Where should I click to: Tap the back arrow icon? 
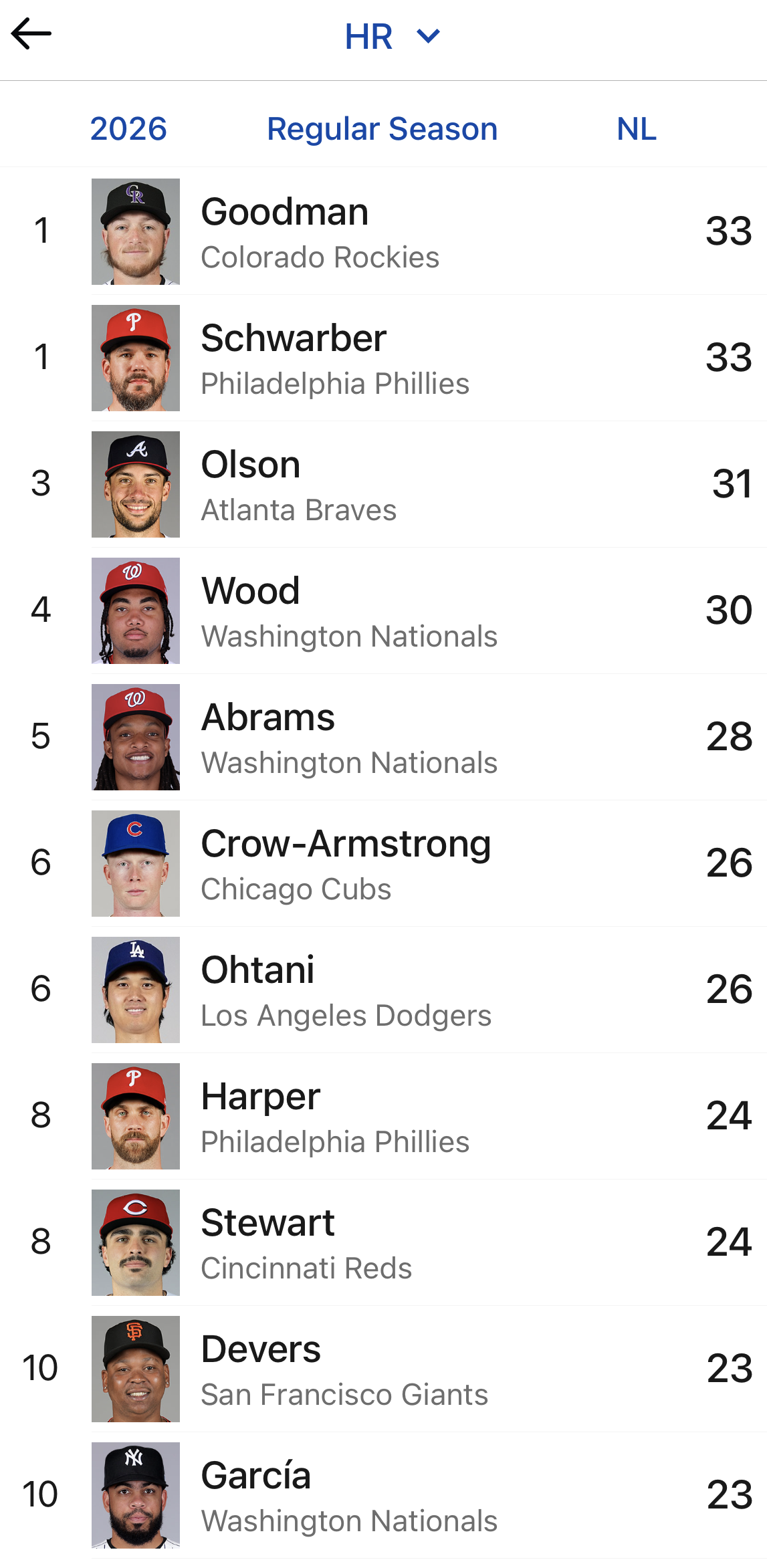pyautogui.click(x=31, y=33)
